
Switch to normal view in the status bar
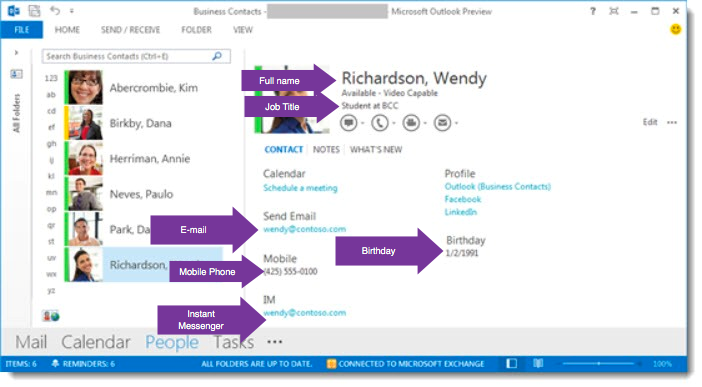512,363
